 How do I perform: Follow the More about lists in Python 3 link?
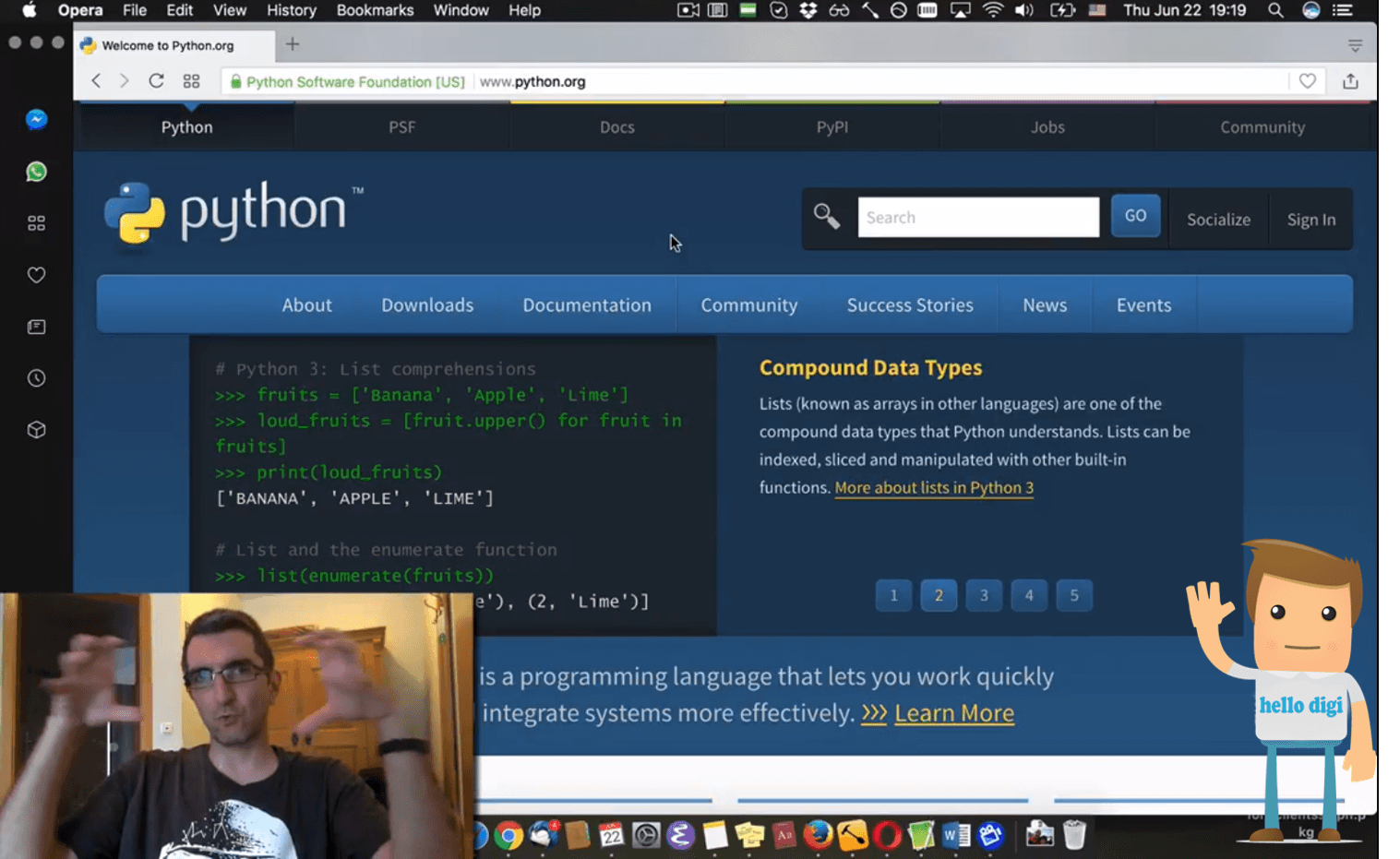coord(934,487)
